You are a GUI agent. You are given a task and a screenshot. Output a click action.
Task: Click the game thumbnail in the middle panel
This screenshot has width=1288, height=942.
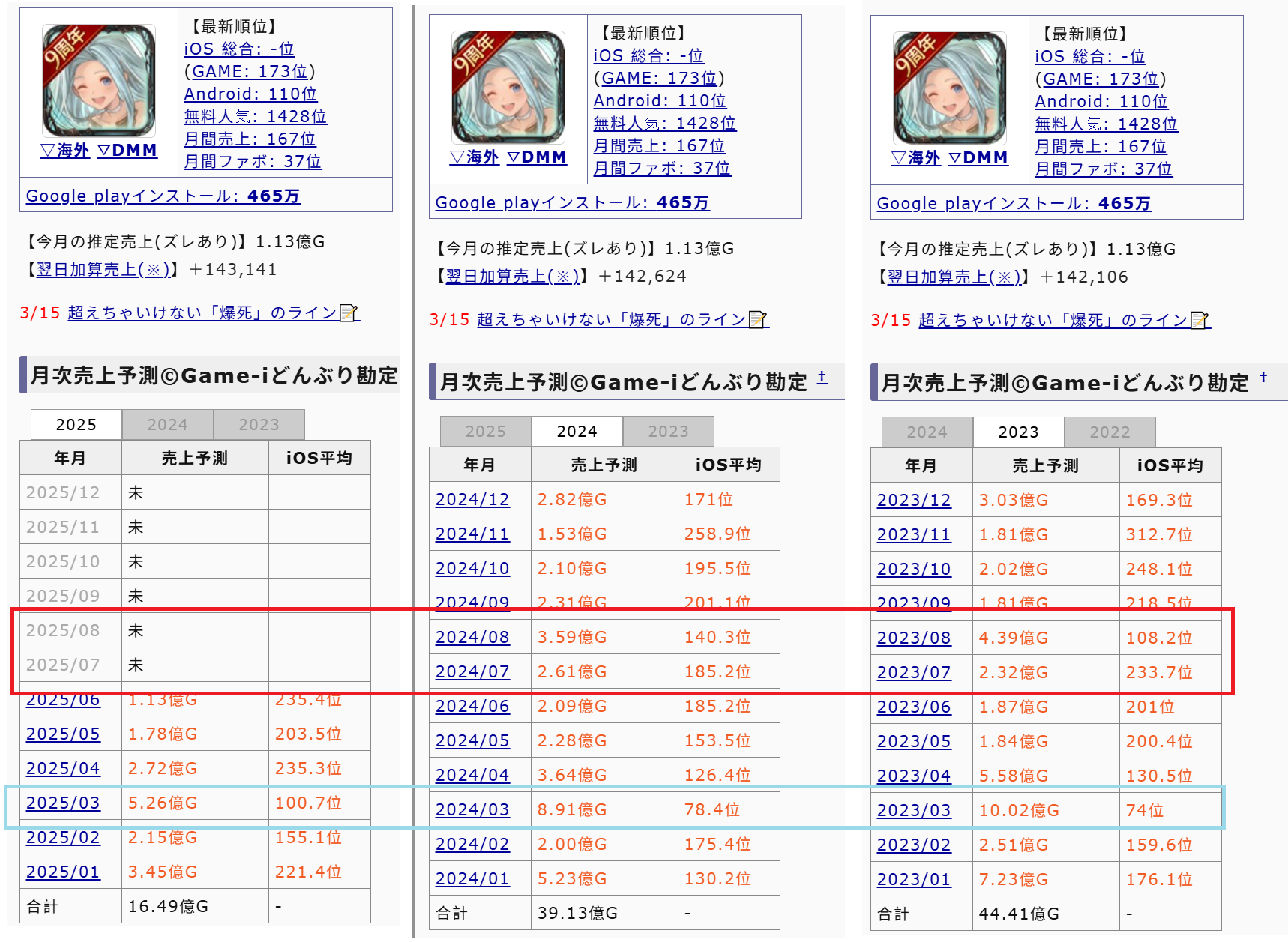point(508,87)
